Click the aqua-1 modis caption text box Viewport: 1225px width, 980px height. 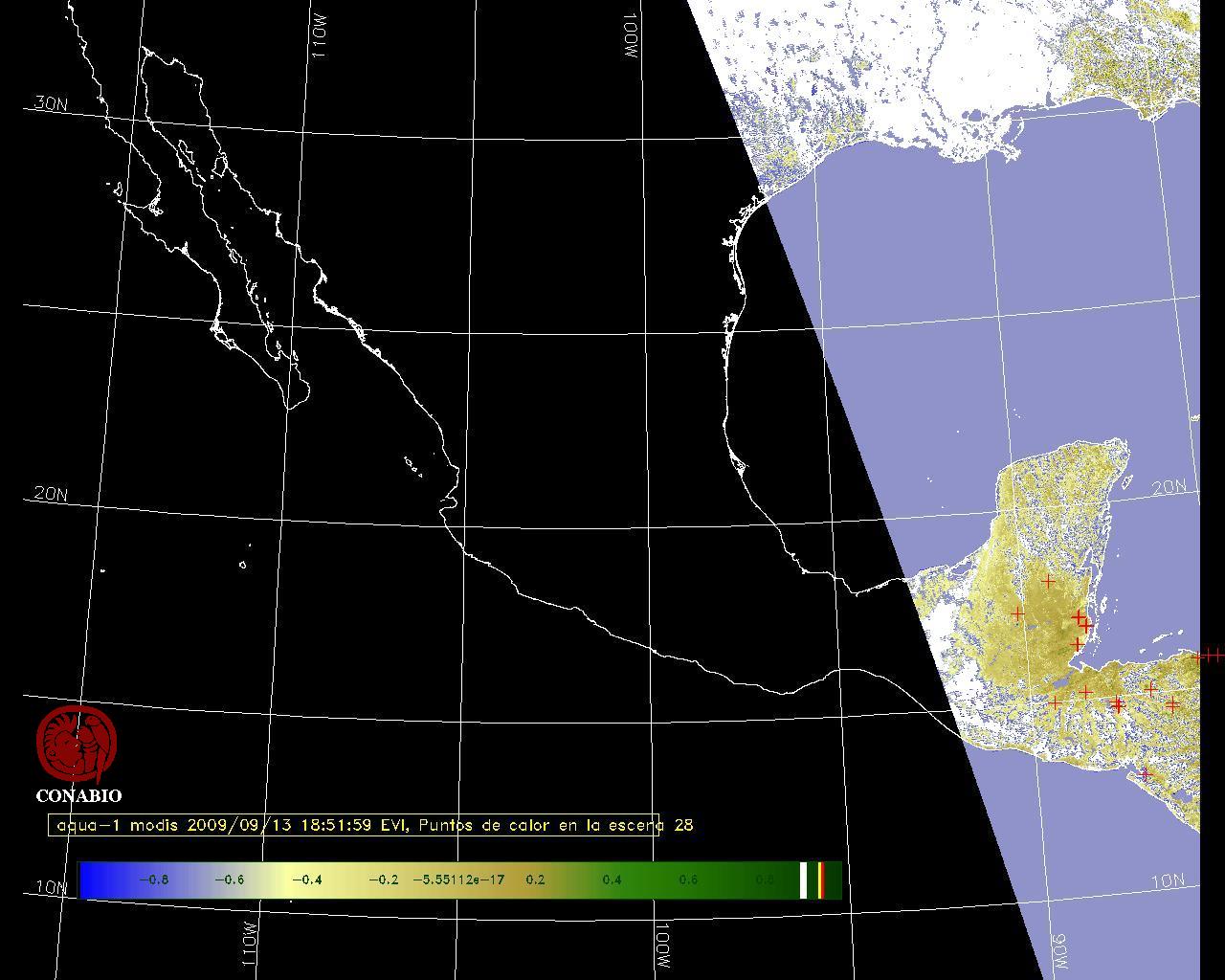click(x=354, y=825)
